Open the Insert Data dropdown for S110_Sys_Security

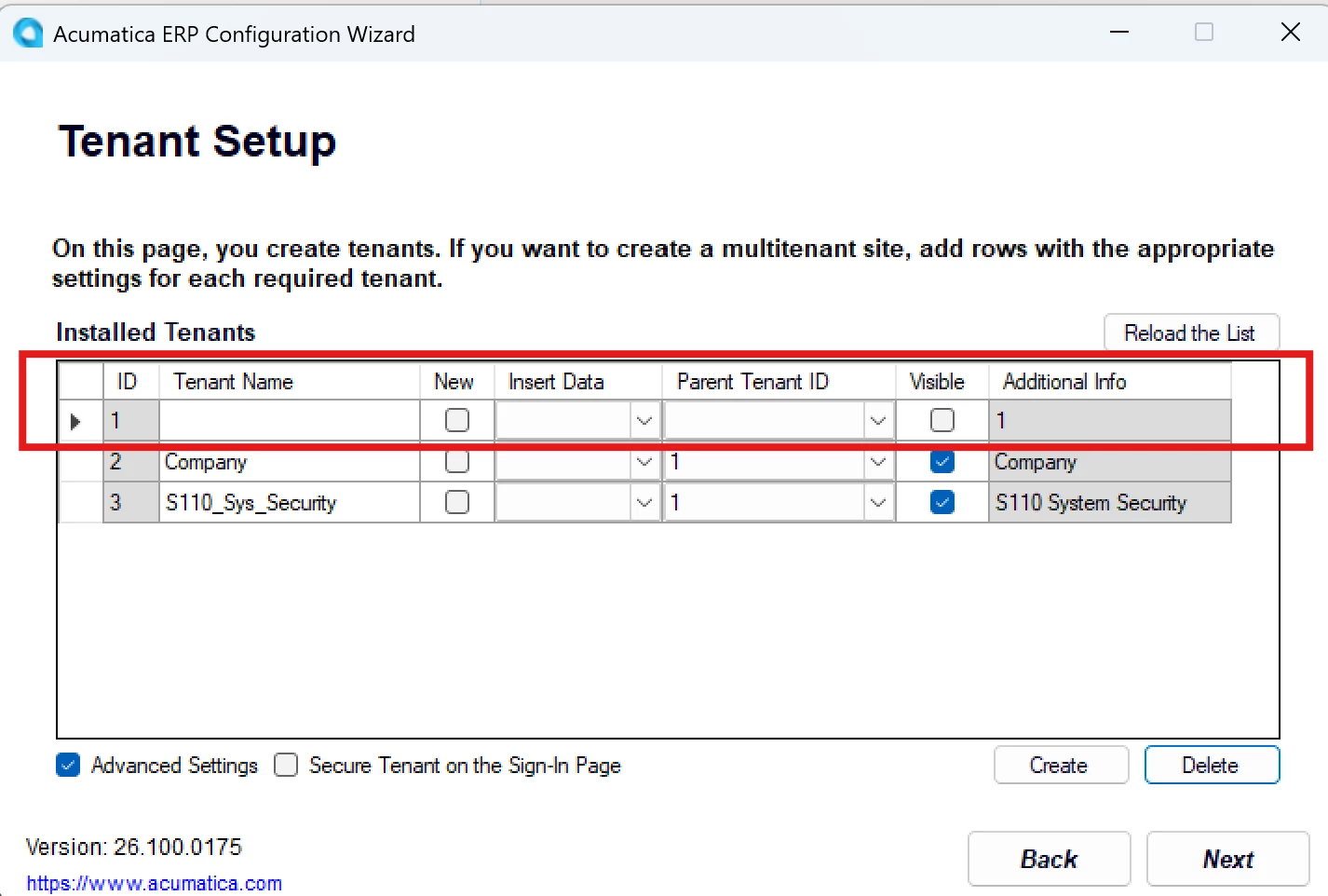pos(644,502)
